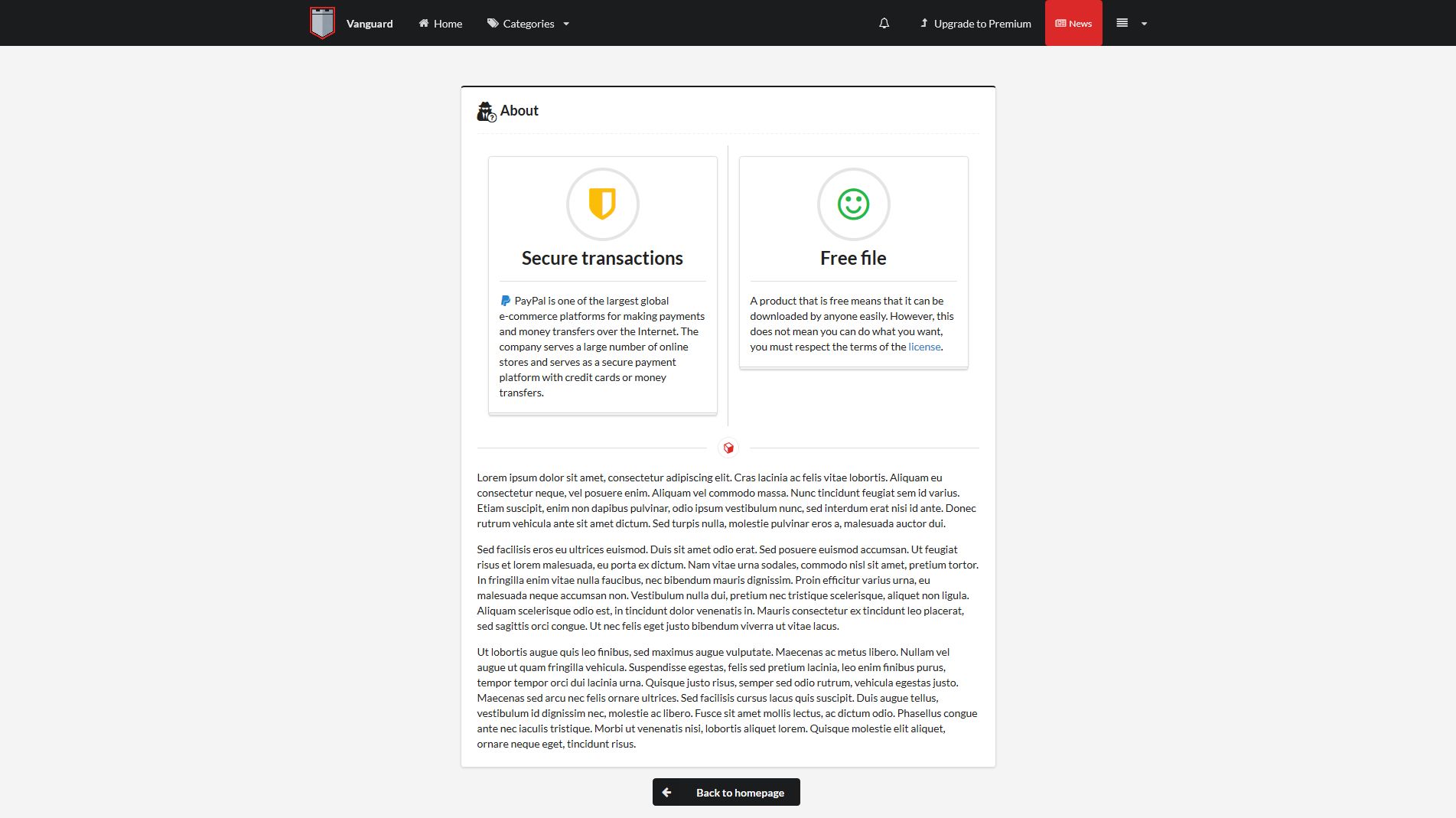Click the Secure transactions heading

pyautogui.click(x=602, y=258)
